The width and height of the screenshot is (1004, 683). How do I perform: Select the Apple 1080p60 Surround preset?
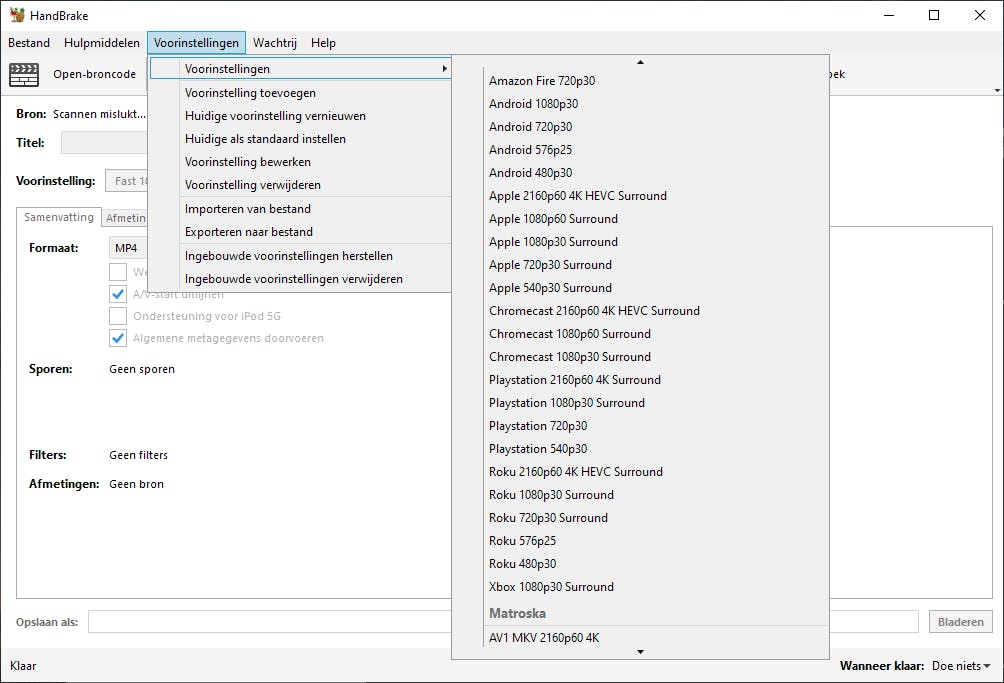[x=553, y=219]
